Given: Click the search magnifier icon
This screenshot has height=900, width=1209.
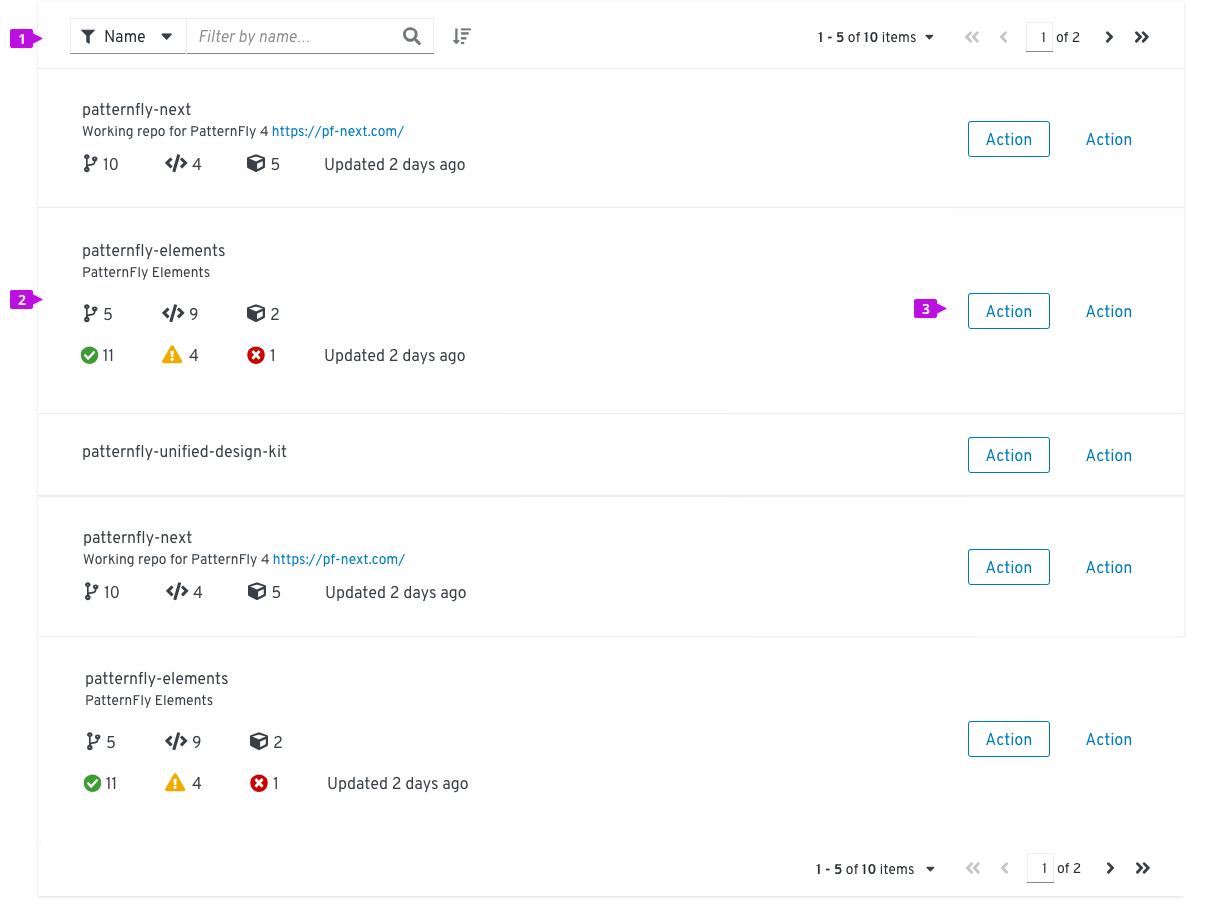Looking at the screenshot, I should (x=412, y=36).
